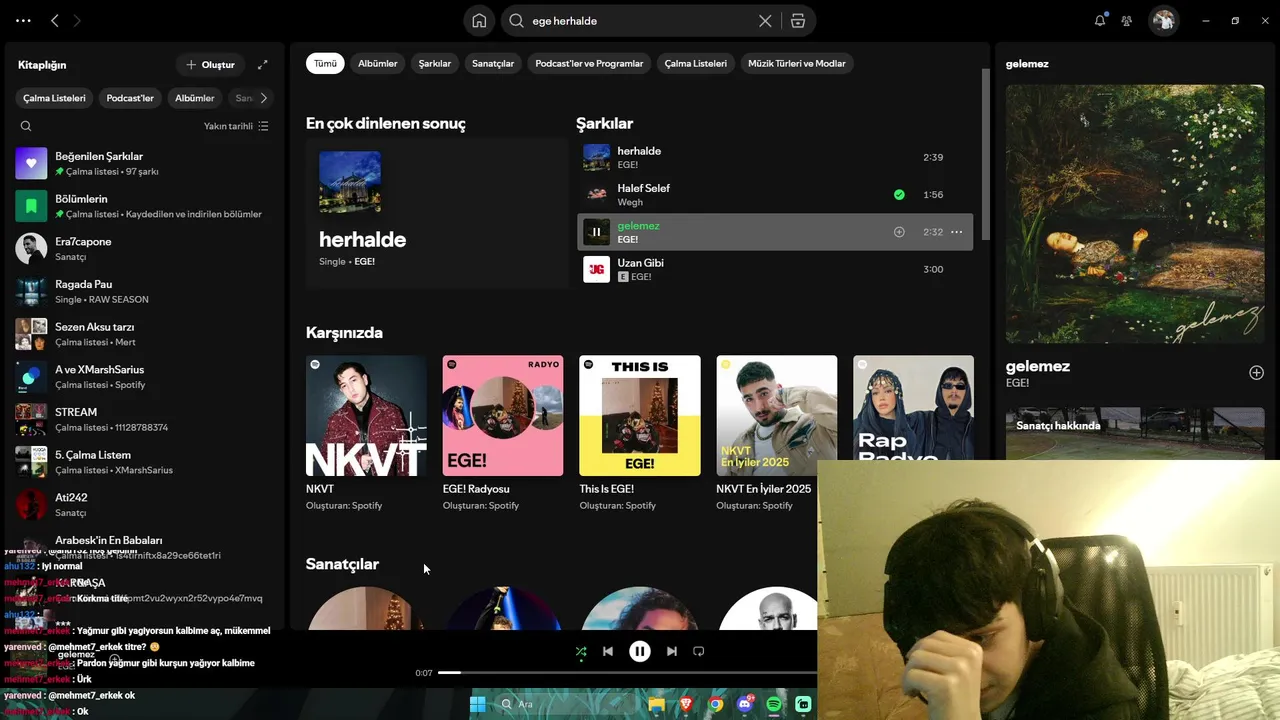Open Chrome from the taskbar
1280x720 pixels.
(x=716, y=704)
